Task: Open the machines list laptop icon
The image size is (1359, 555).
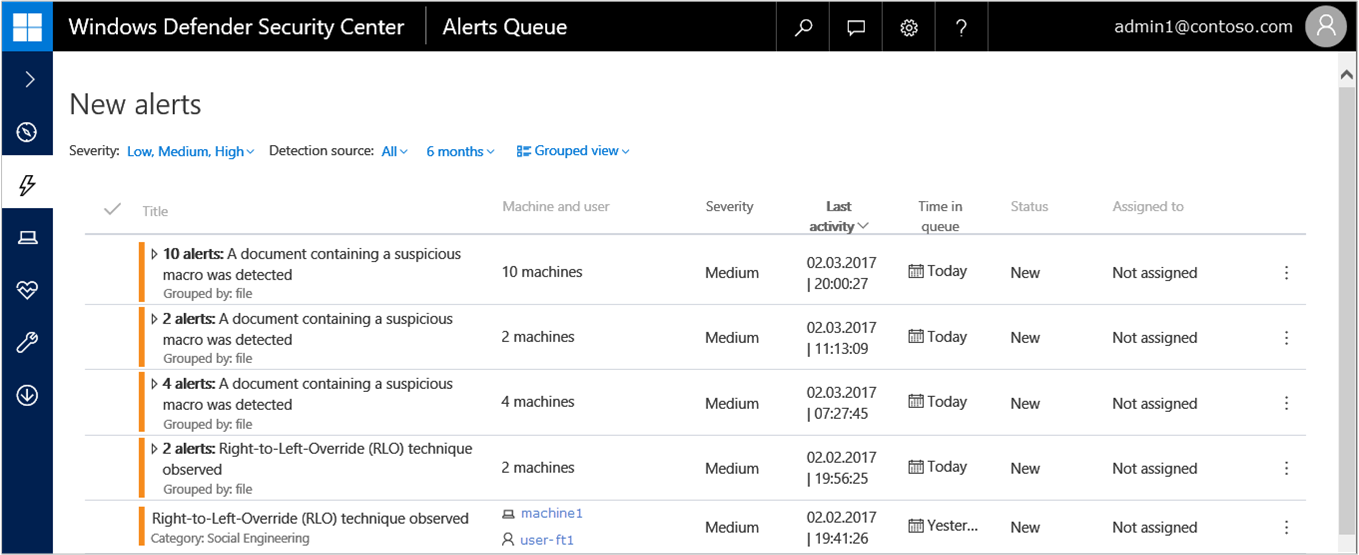Action: 27,238
